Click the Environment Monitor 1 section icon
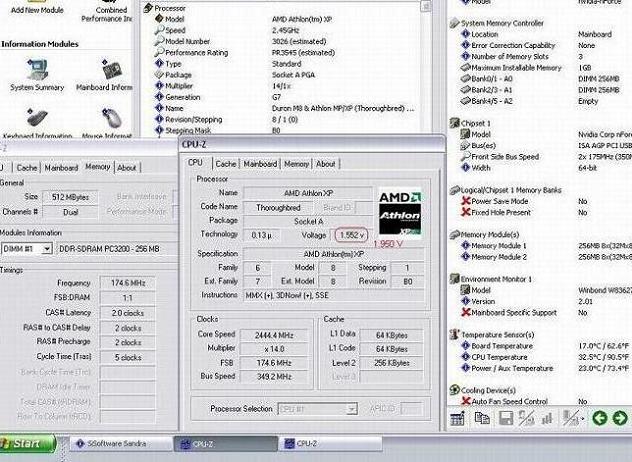The width and height of the screenshot is (632, 462). (x=454, y=279)
